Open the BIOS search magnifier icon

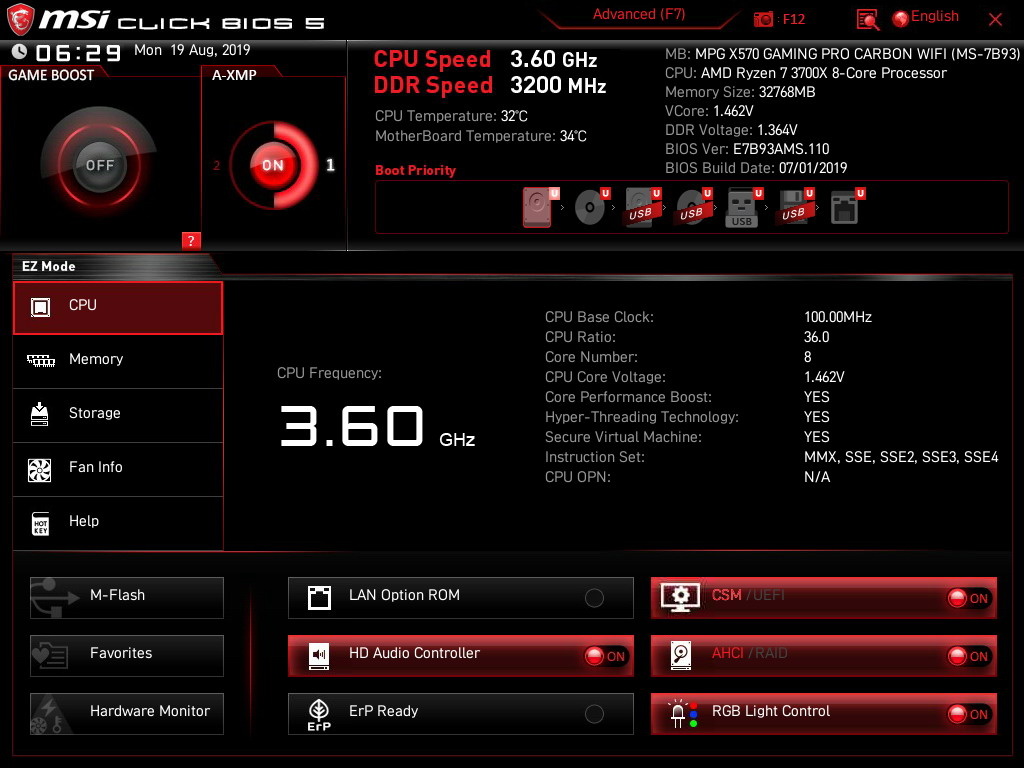867,20
